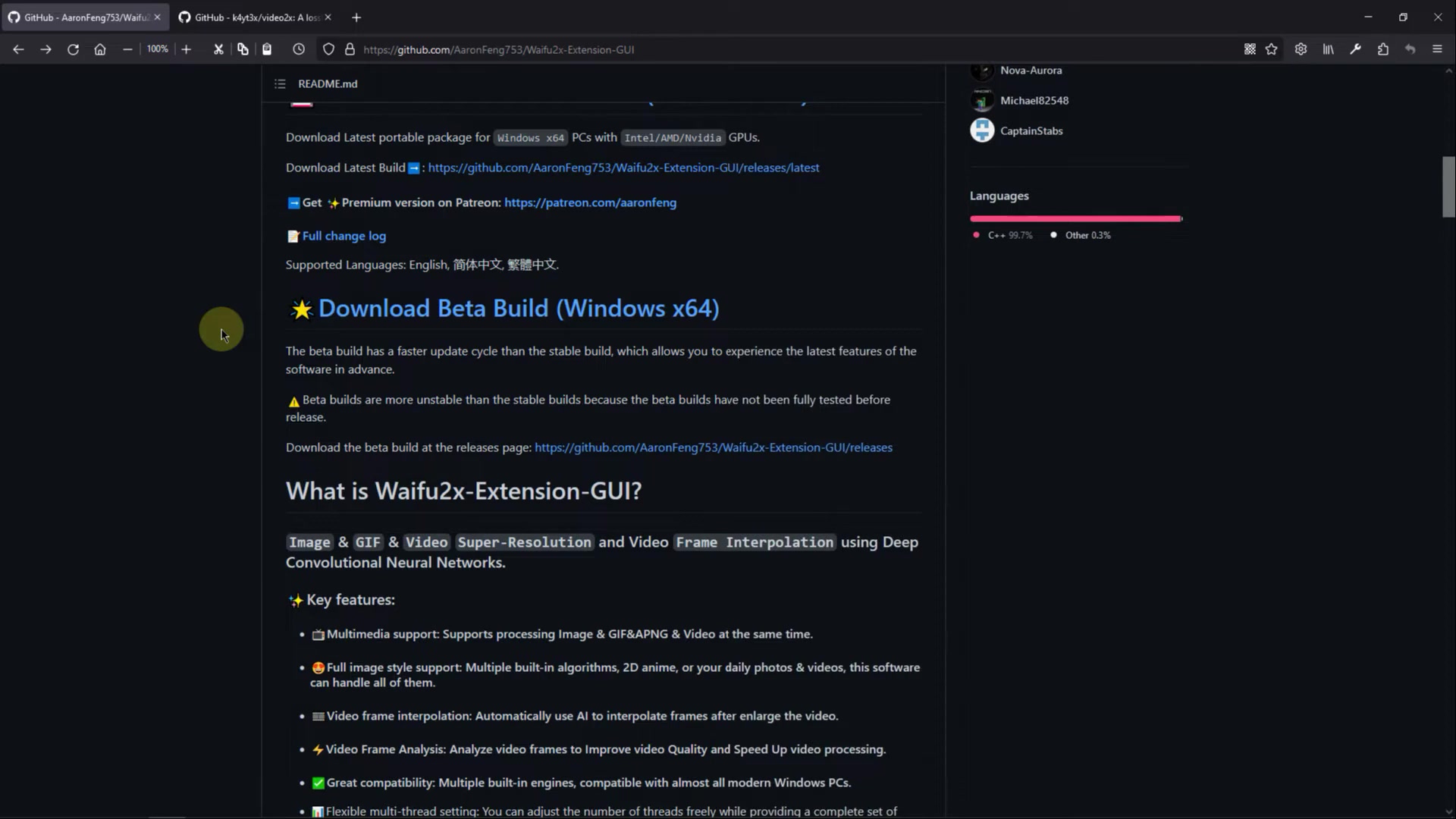Switch to the video2x GitHub tab
The height and width of the screenshot is (819, 1456).
coord(254,17)
